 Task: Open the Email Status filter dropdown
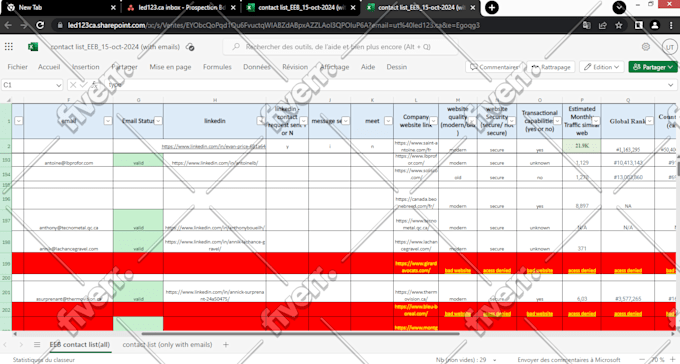[x=158, y=121]
